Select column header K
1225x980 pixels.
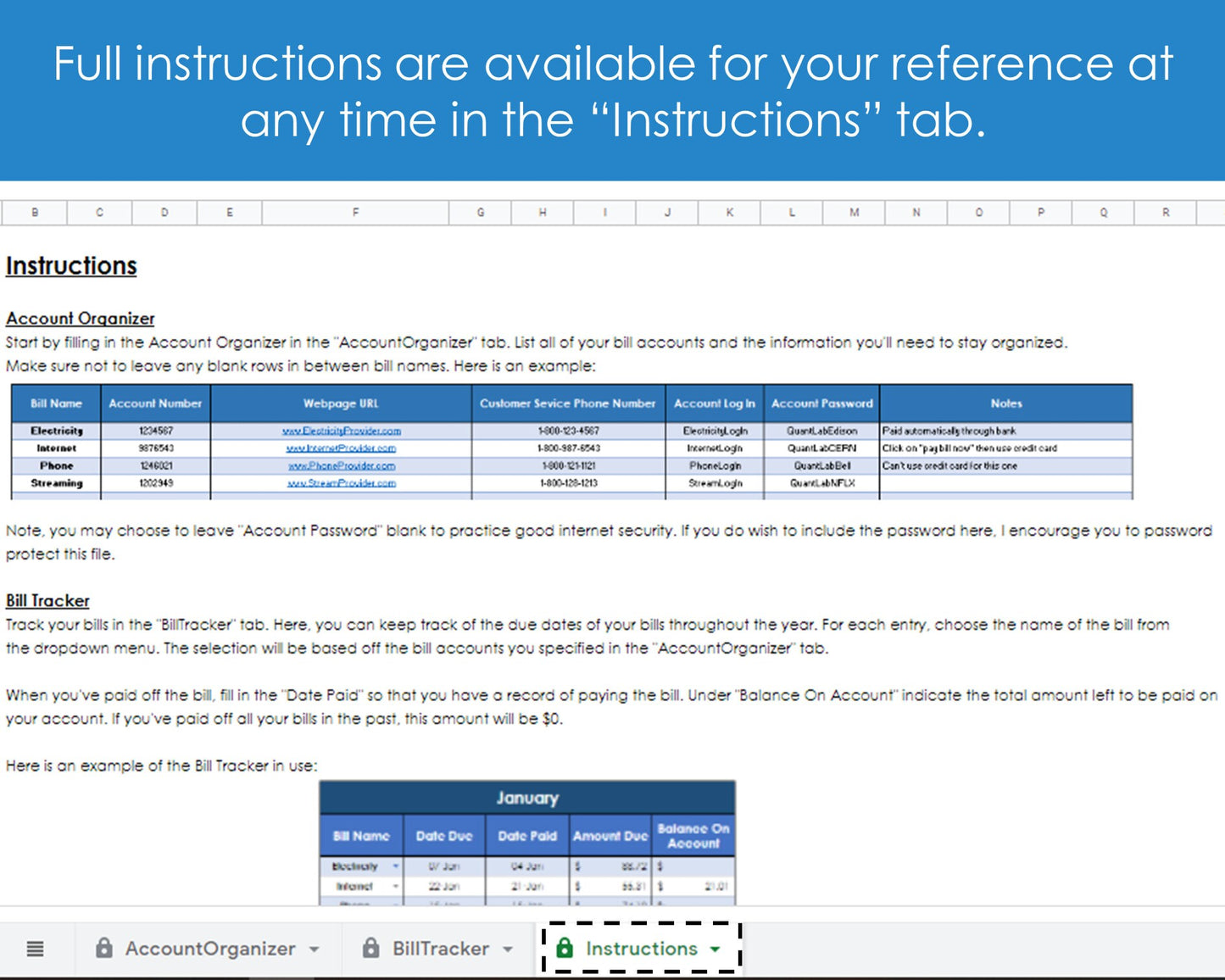[729, 212]
